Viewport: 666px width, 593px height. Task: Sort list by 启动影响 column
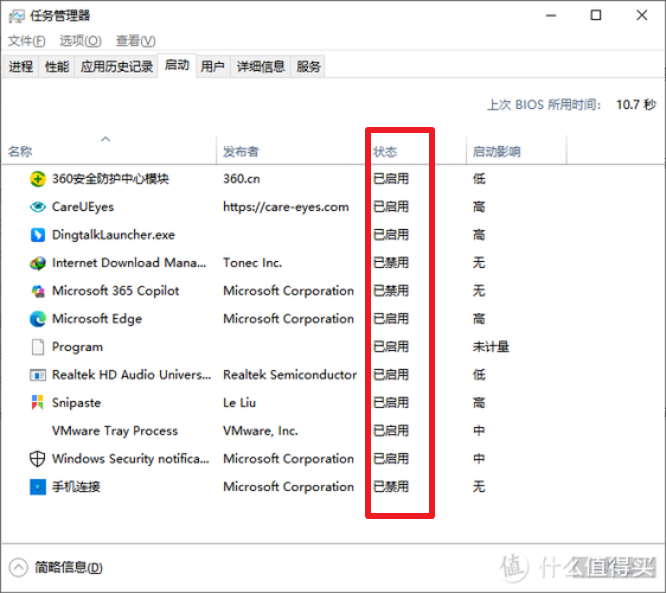[x=496, y=152]
